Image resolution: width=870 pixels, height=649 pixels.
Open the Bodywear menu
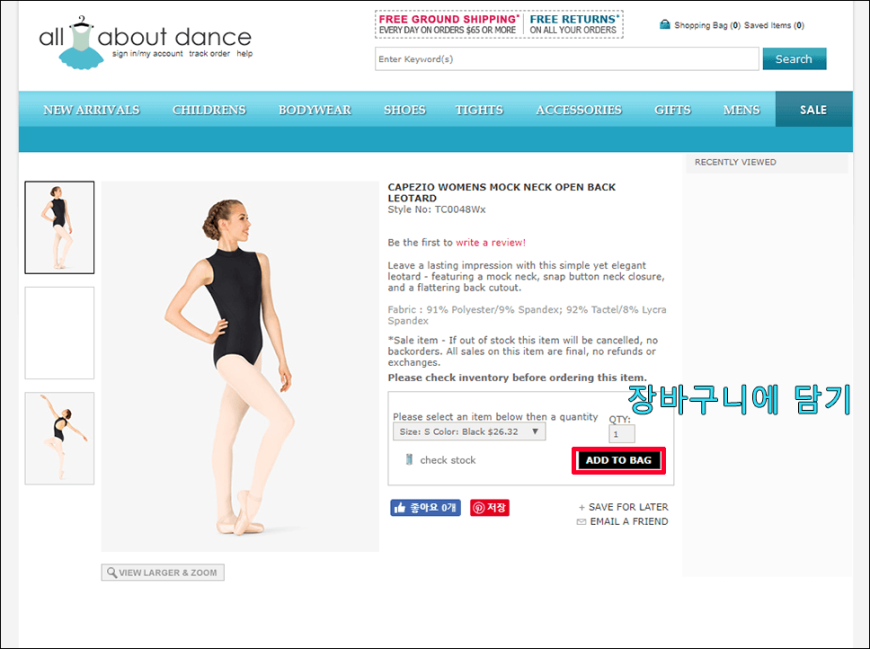point(315,110)
